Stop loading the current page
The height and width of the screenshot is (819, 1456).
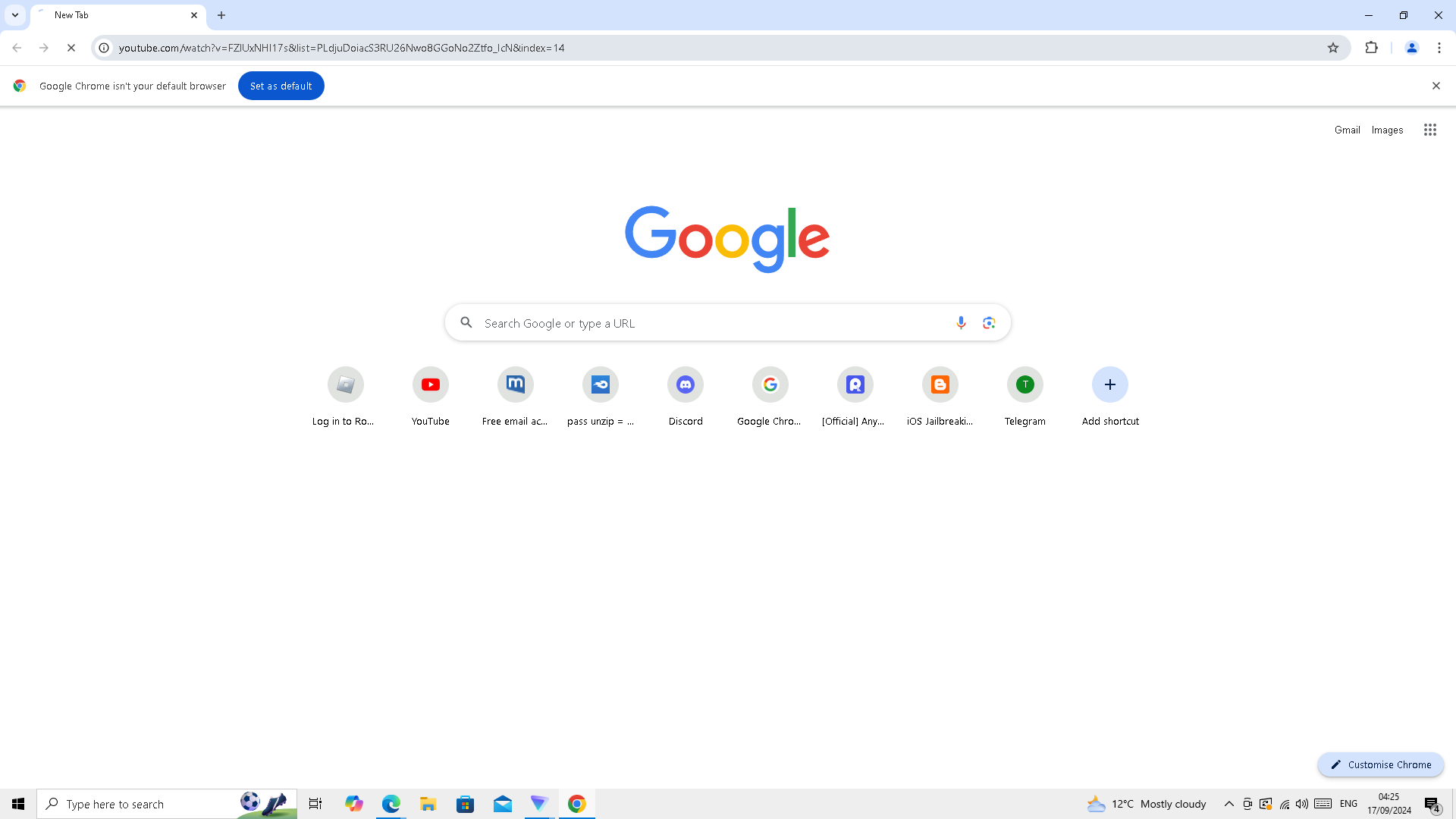point(71,48)
